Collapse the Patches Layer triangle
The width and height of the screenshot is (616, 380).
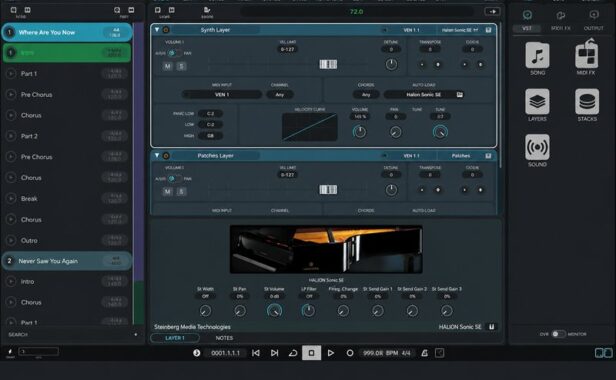[157, 156]
